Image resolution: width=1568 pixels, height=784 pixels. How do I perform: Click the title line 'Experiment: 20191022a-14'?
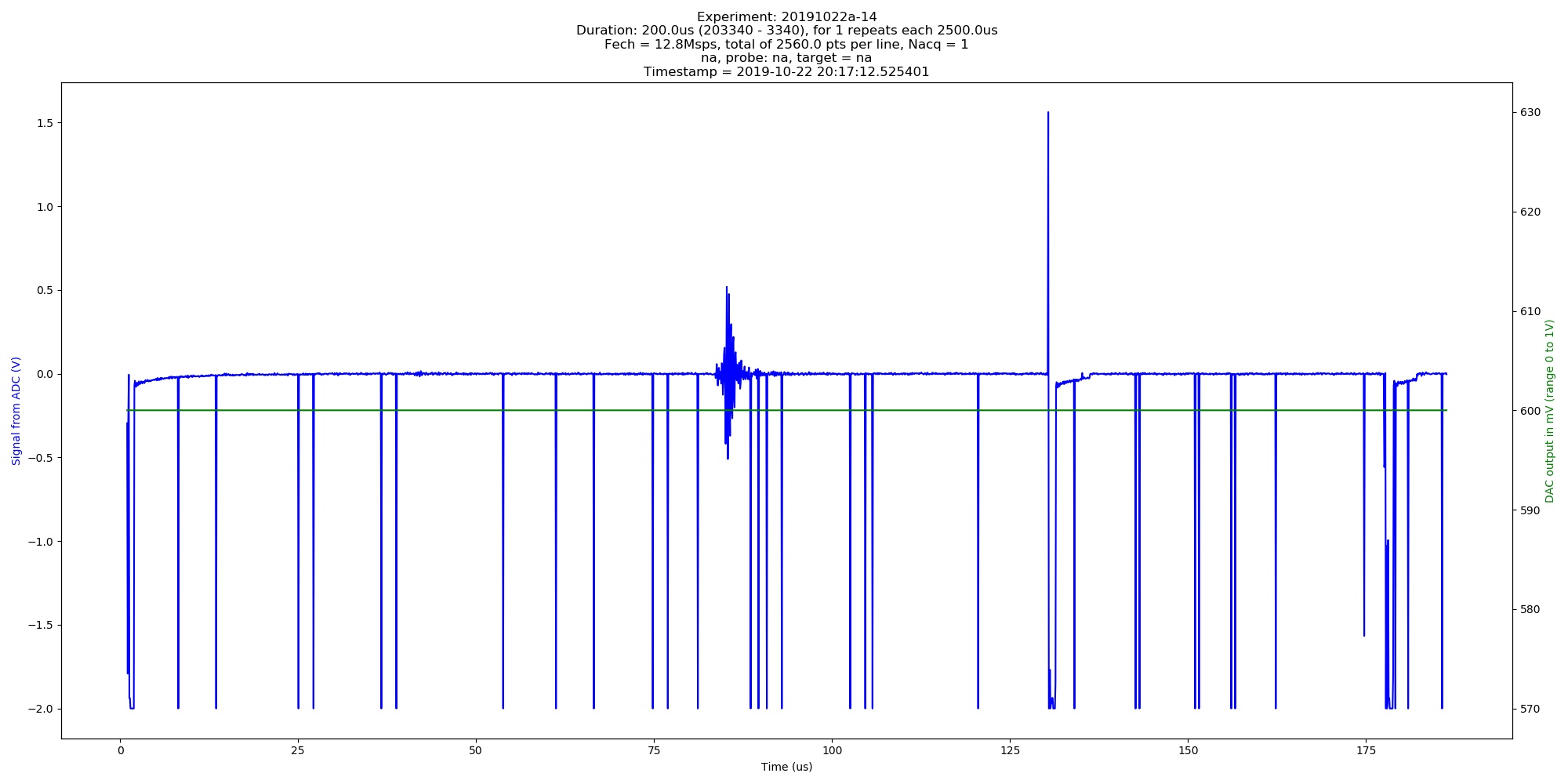coord(786,17)
